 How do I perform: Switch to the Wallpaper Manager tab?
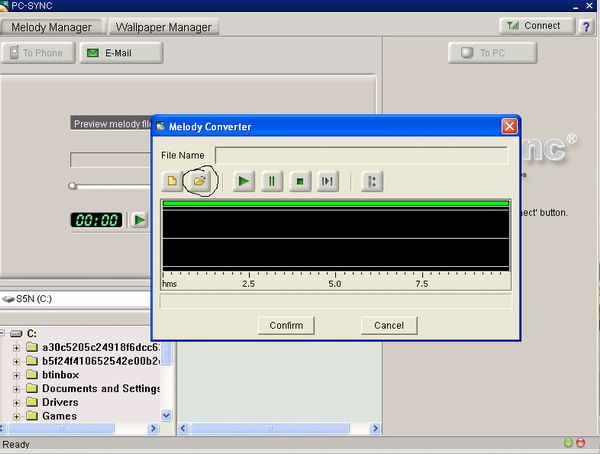(164, 27)
